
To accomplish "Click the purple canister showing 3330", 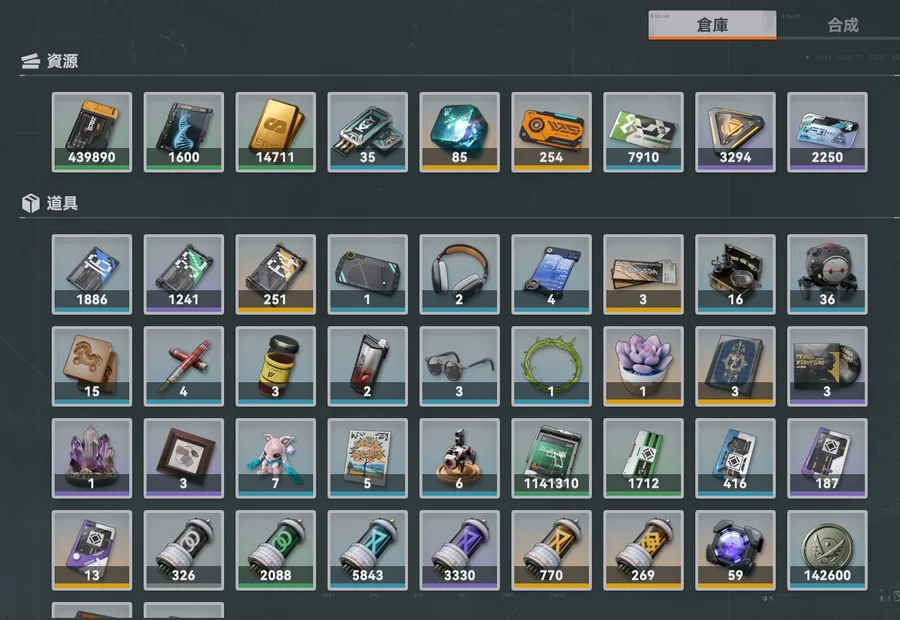I will [459, 550].
